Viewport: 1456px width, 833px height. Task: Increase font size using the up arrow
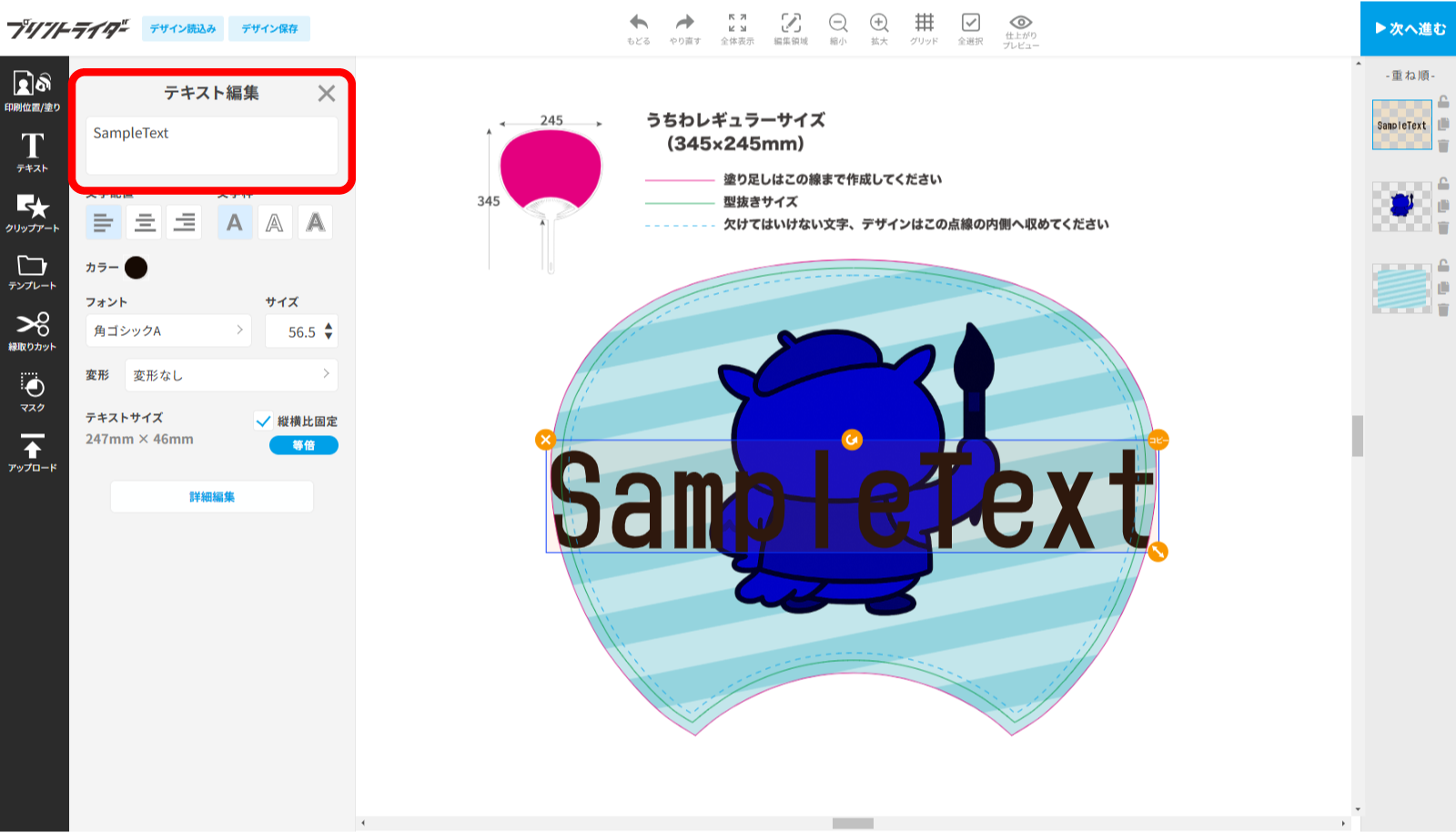(329, 326)
